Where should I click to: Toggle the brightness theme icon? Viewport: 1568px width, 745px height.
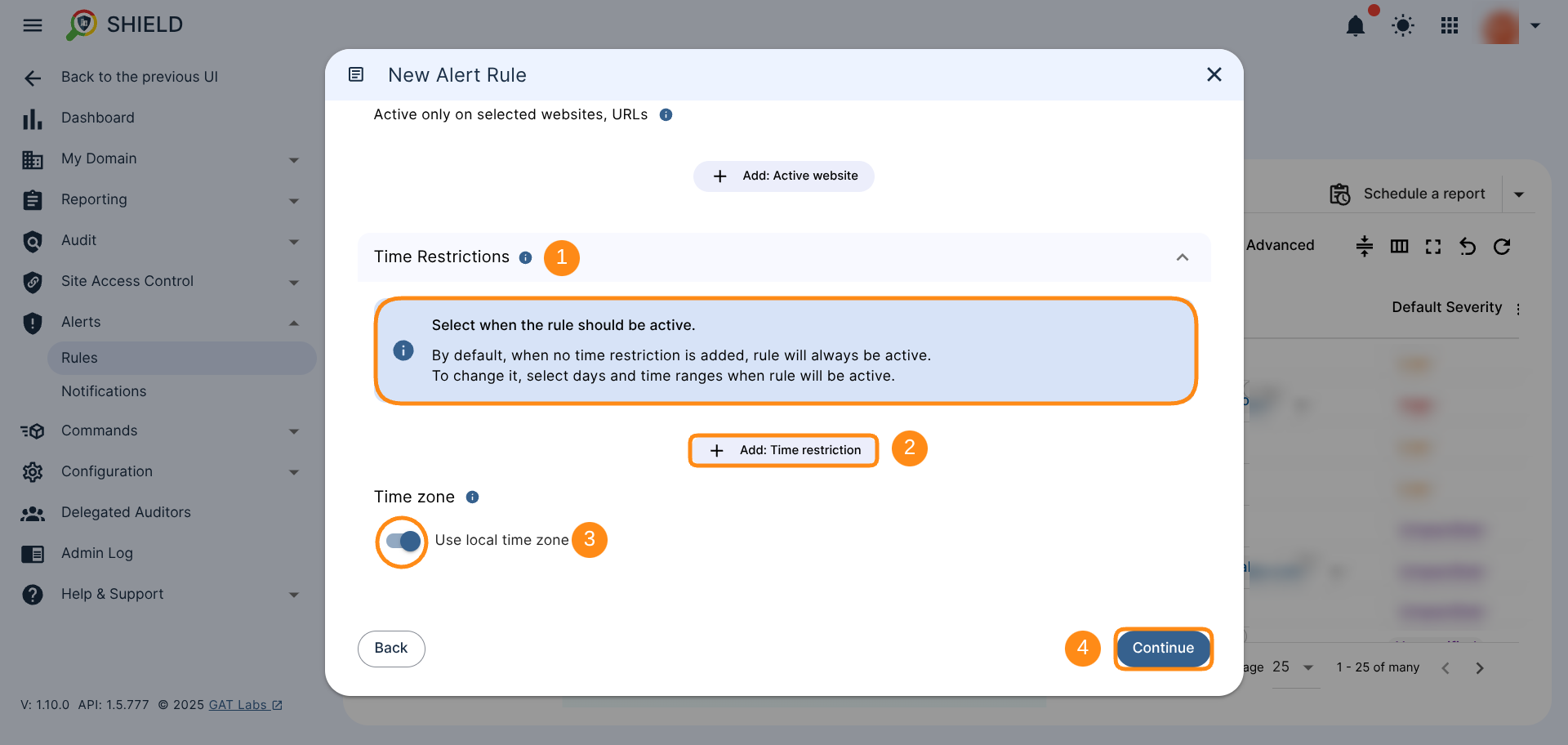tap(1403, 26)
